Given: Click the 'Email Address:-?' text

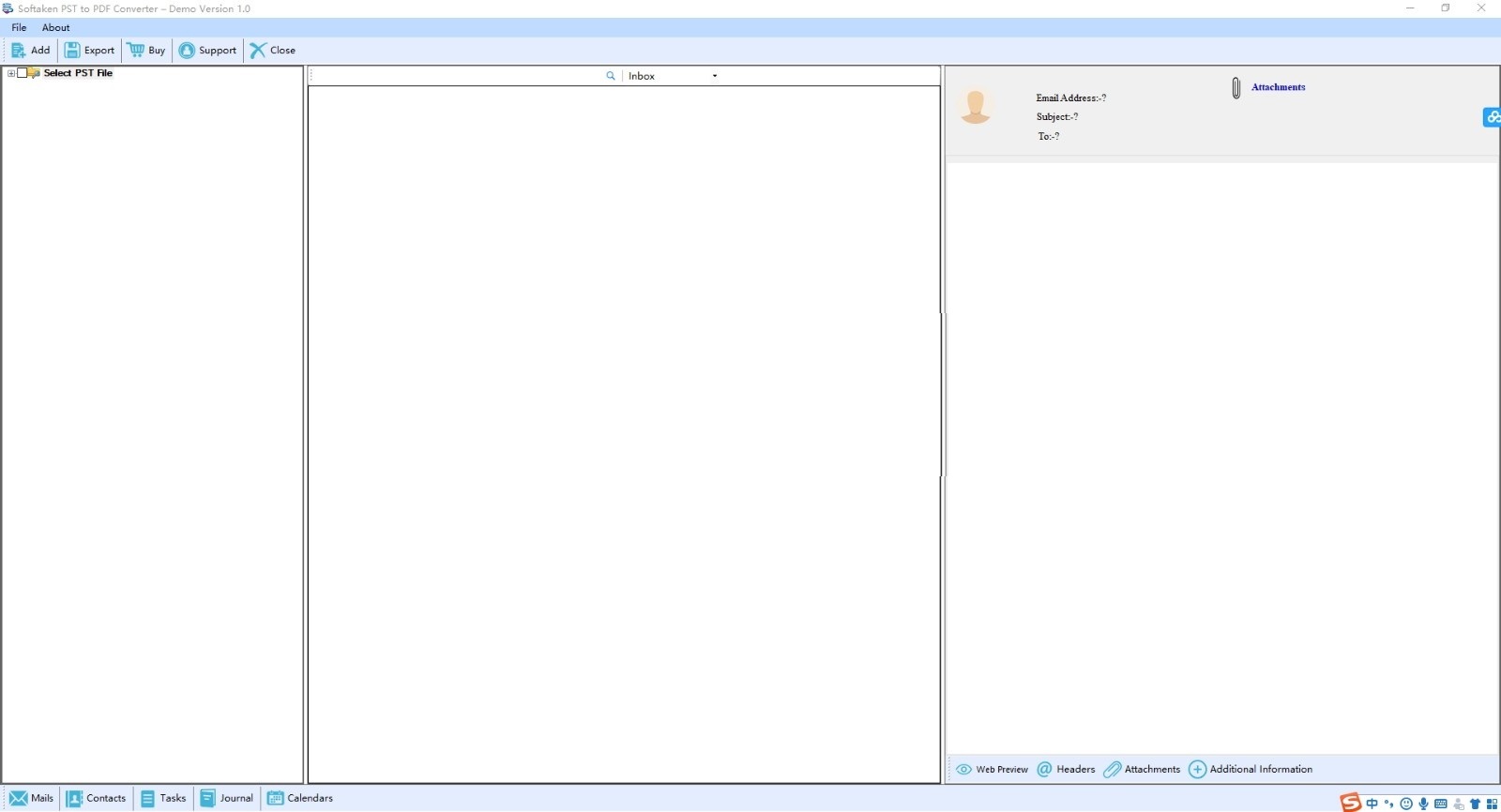Looking at the screenshot, I should click(1071, 98).
